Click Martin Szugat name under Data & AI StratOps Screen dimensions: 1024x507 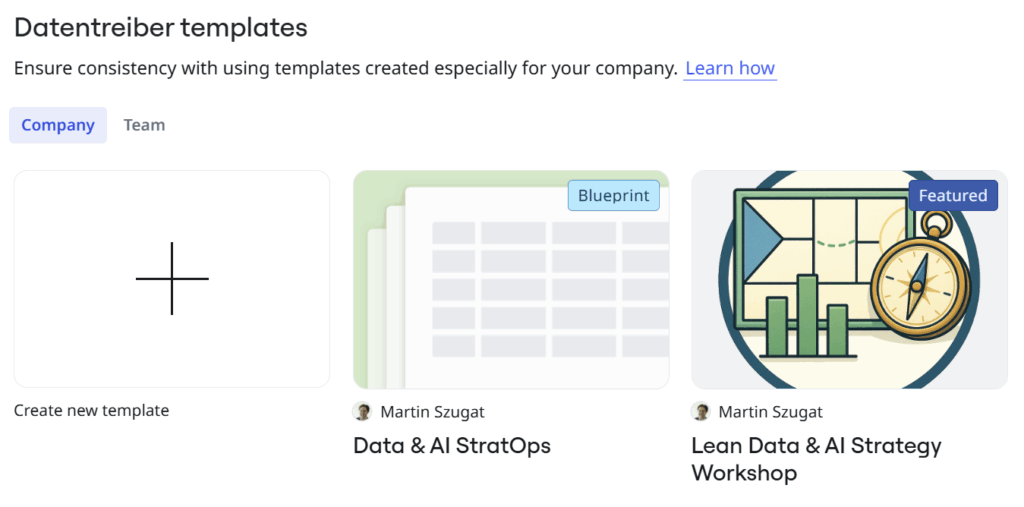[x=432, y=412]
